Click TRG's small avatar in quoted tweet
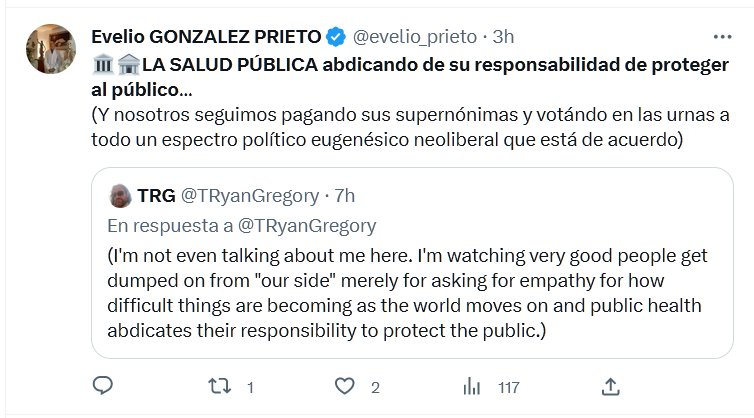Screen dimensions: 754x418 pyautogui.click(x=120, y=193)
